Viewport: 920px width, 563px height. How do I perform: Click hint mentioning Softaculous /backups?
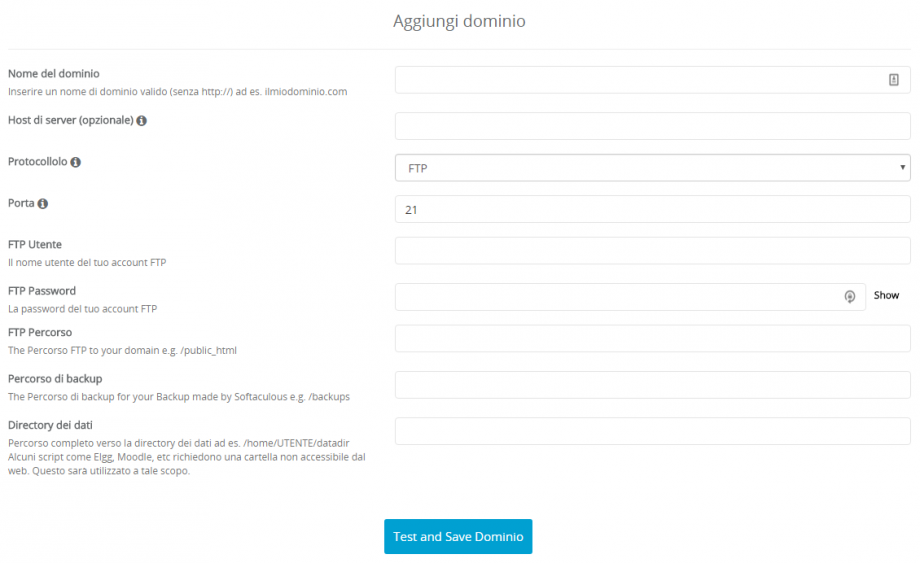click(x=179, y=397)
